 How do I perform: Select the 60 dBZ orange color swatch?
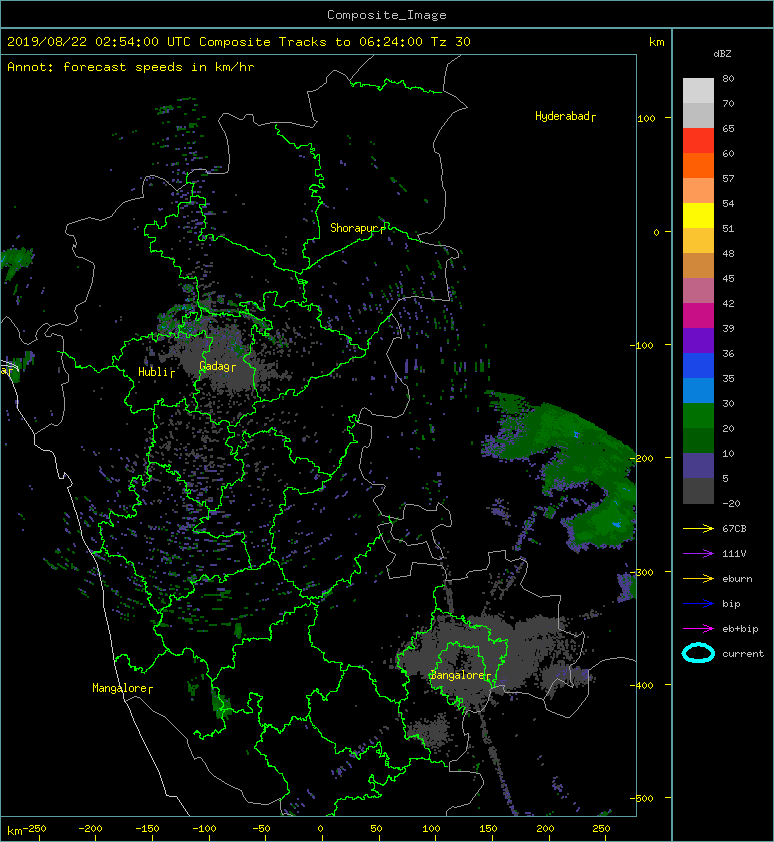click(698, 165)
